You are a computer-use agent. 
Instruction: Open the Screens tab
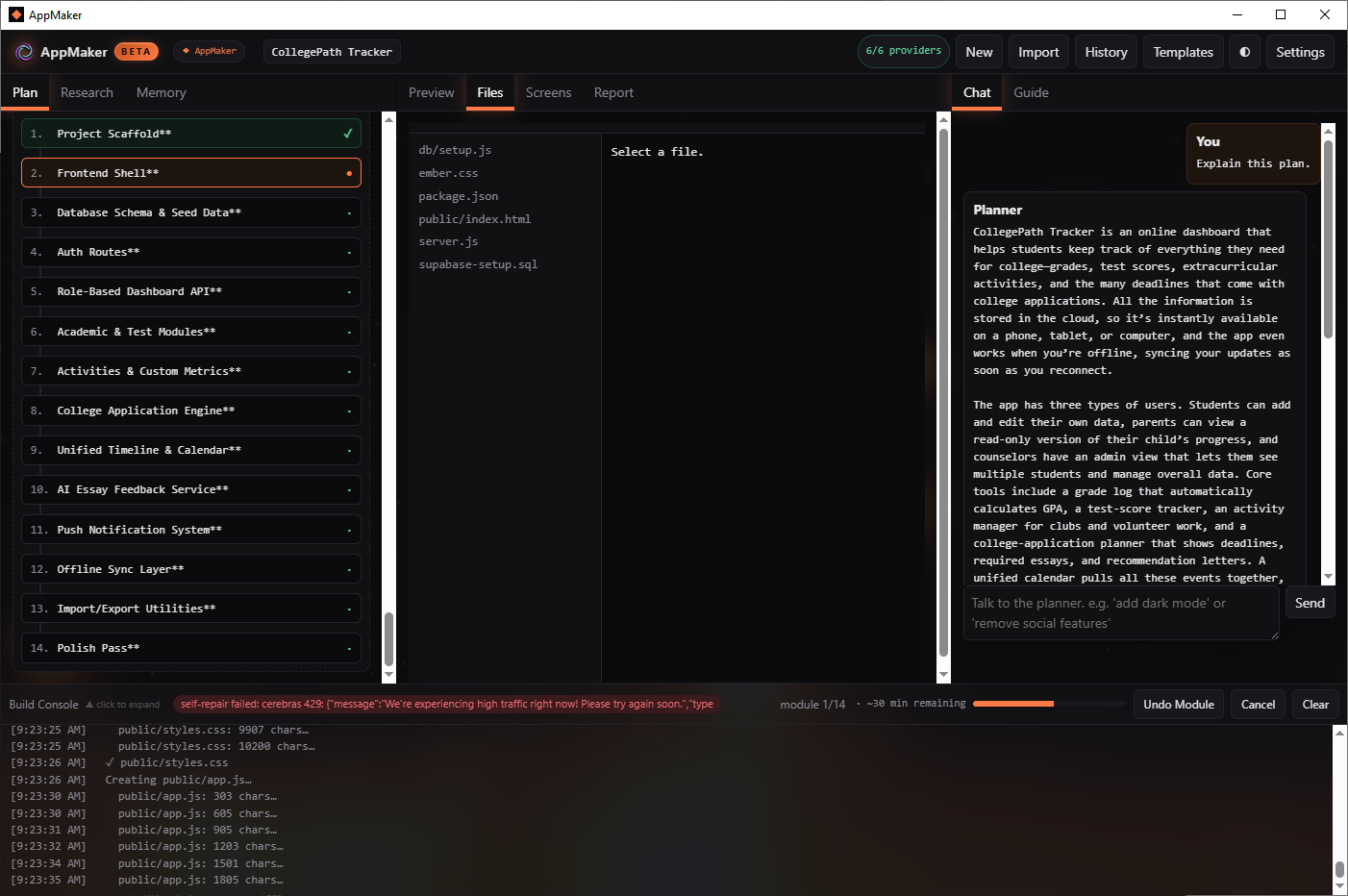548,92
